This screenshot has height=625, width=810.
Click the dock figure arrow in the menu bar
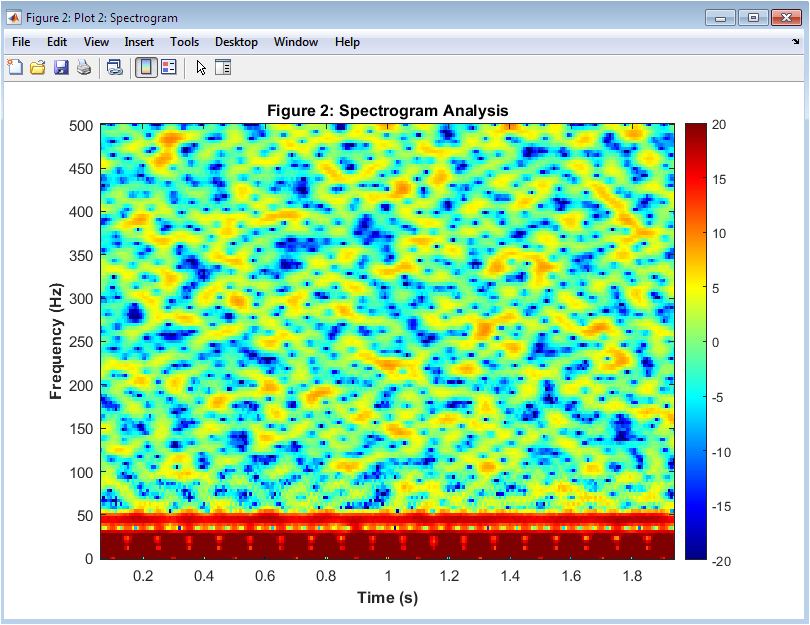tap(795, 42)
